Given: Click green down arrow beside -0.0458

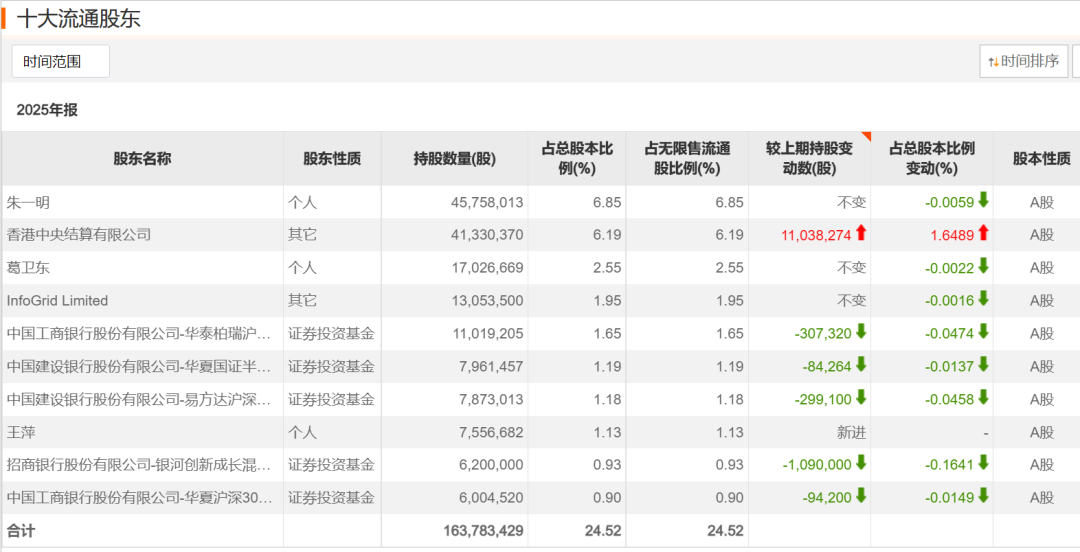Looking at the screenshot, I should click(983, 399).
